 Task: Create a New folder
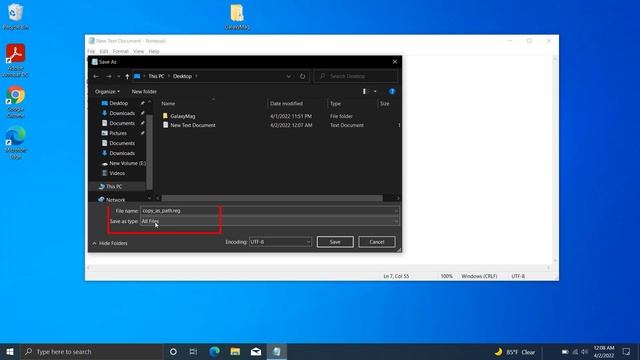click(x=144, y=91)
